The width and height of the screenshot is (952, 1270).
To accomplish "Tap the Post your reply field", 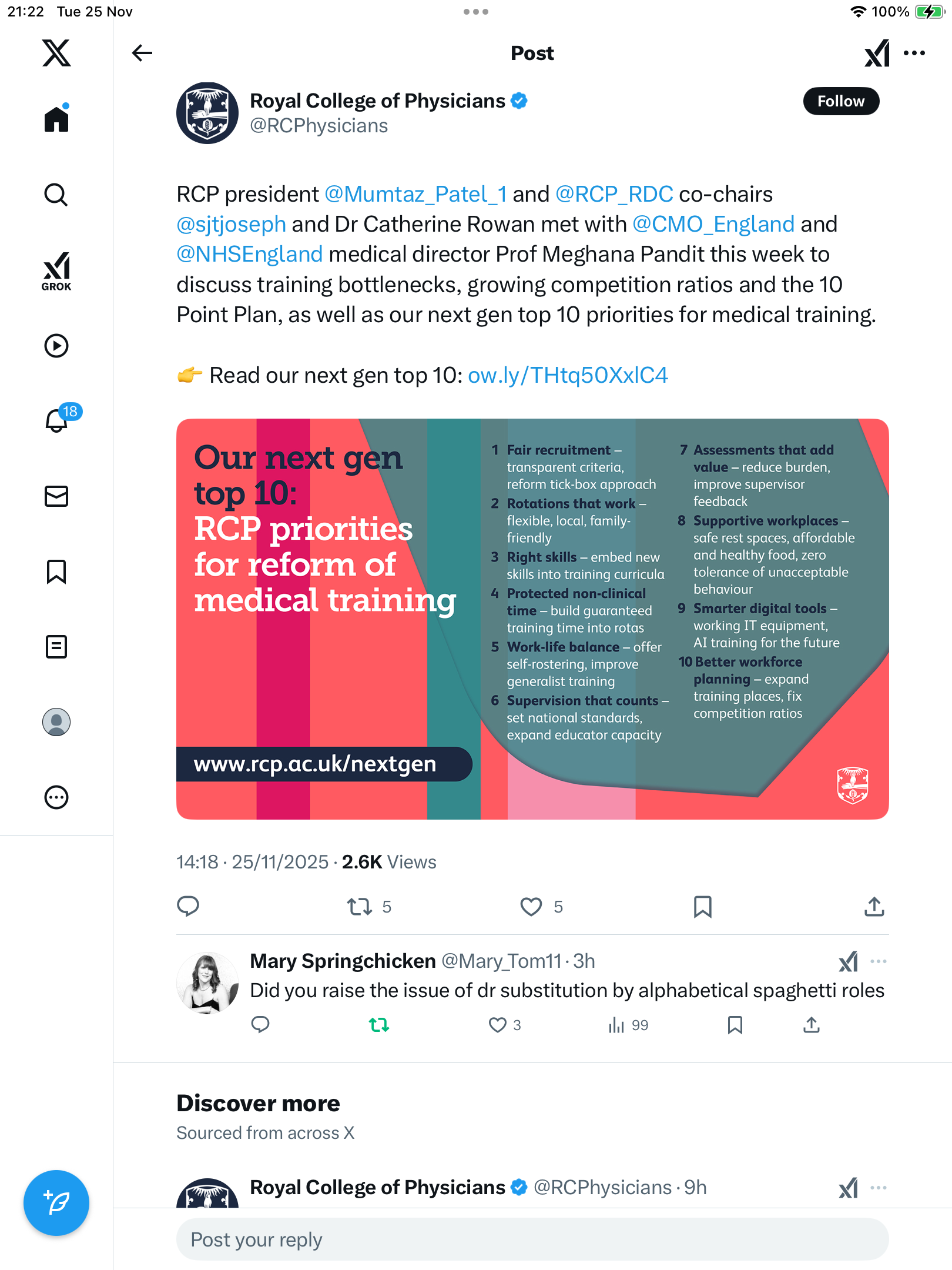I will 532,1239.
